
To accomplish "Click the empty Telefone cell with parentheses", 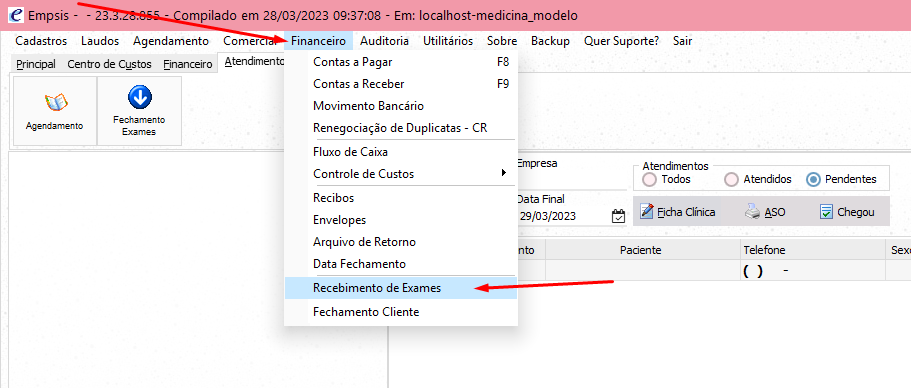I will (812, 271).
